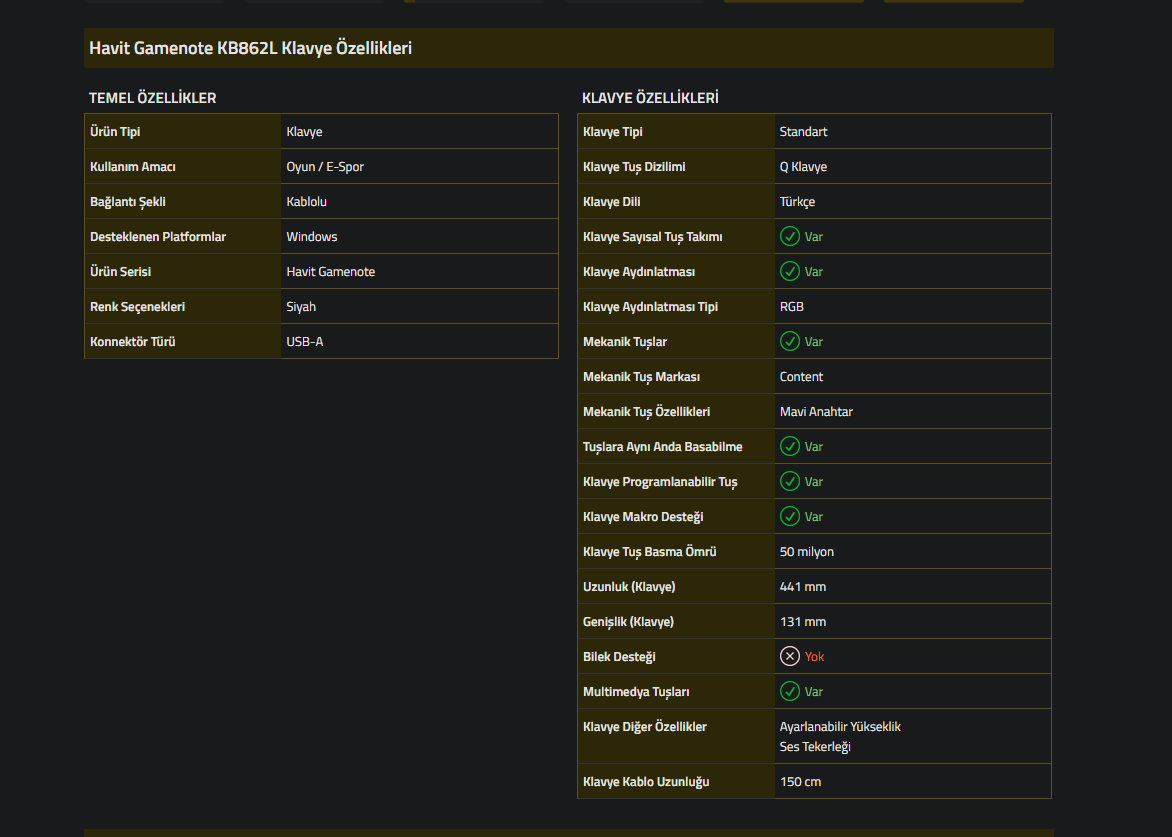The height and width of the screenshot is (837, 1172).
Task: Click the Bilek Desteği label
Action: point(620,657)
